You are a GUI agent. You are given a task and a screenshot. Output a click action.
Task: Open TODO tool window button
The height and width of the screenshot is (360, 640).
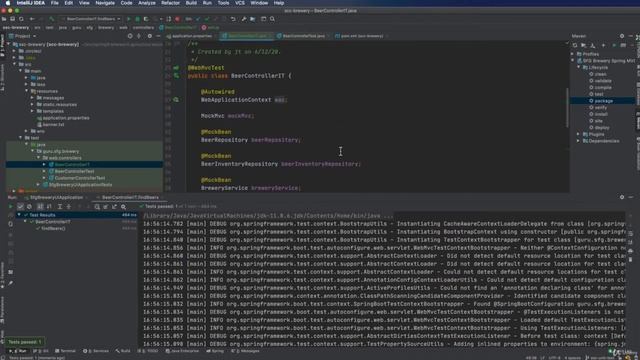149,351
